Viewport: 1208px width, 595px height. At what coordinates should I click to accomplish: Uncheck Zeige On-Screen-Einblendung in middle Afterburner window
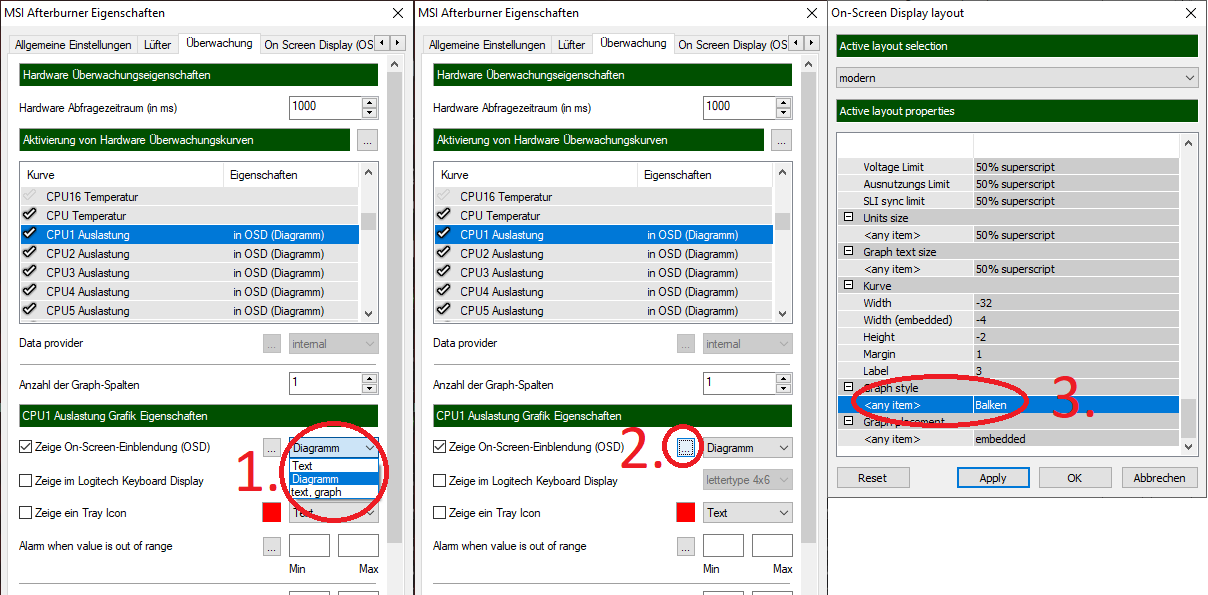(439, 447)
